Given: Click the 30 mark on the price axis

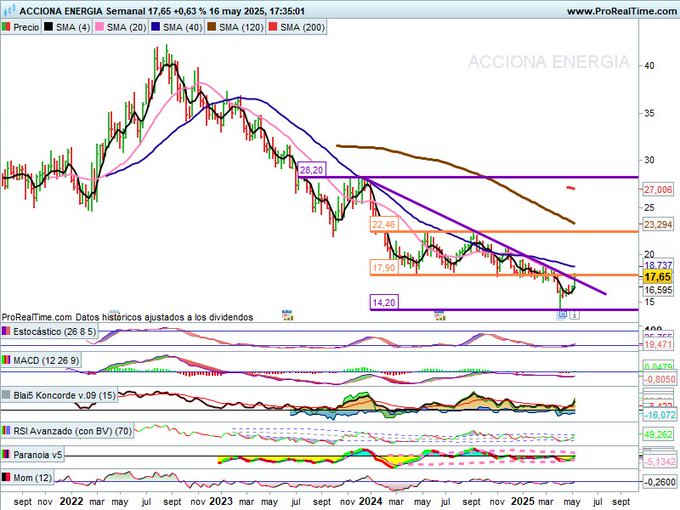Looking at the screenshot, I should click(x=649, y=160).
